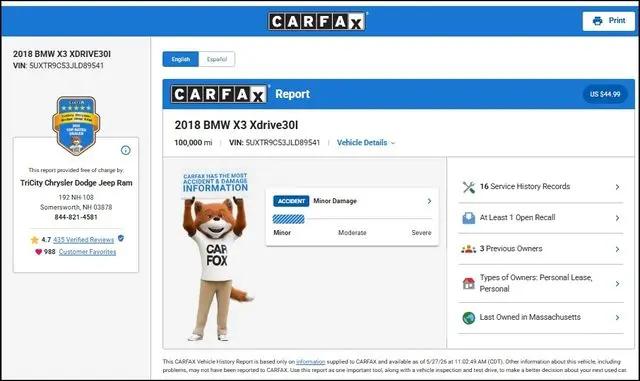This screenshot has width=640, height=381.
Task: Expand 16 Service History Records row
Action: [x=541, y=187]
